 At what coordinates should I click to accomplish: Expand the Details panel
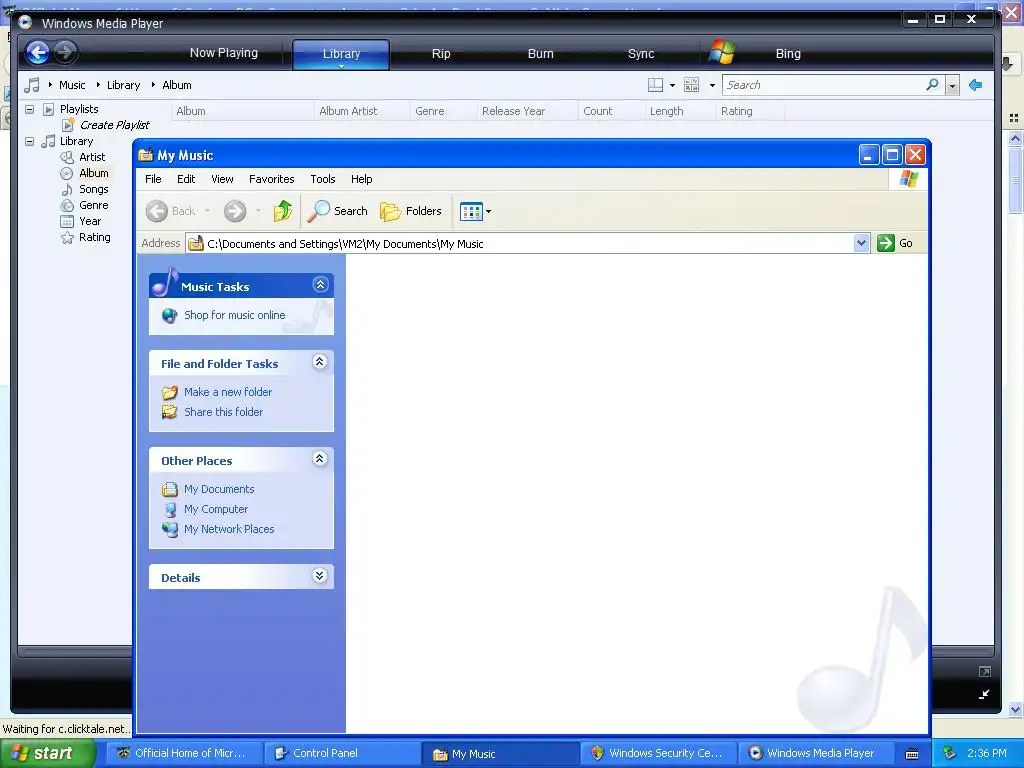tap(319, 575)
